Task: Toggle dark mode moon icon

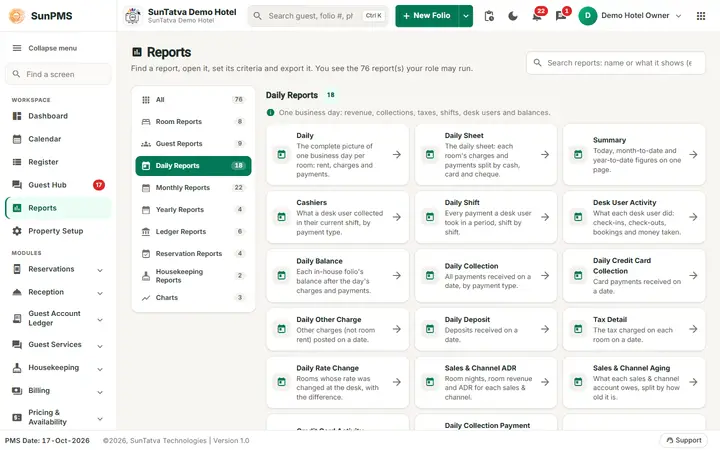Action: click(x=513, y=16)
